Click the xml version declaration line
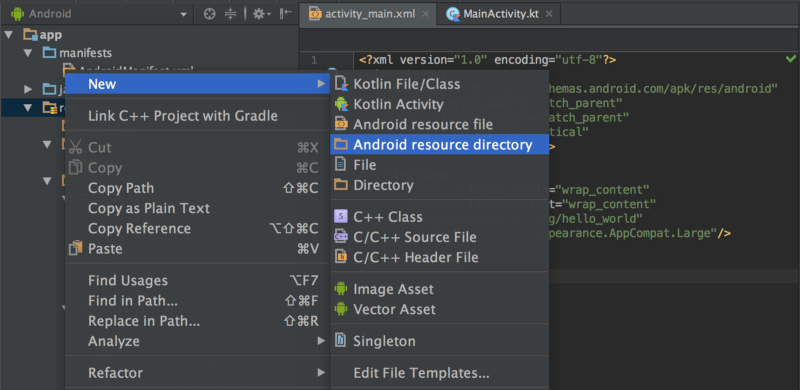This screenshot has width=800, height=390. 487,60
